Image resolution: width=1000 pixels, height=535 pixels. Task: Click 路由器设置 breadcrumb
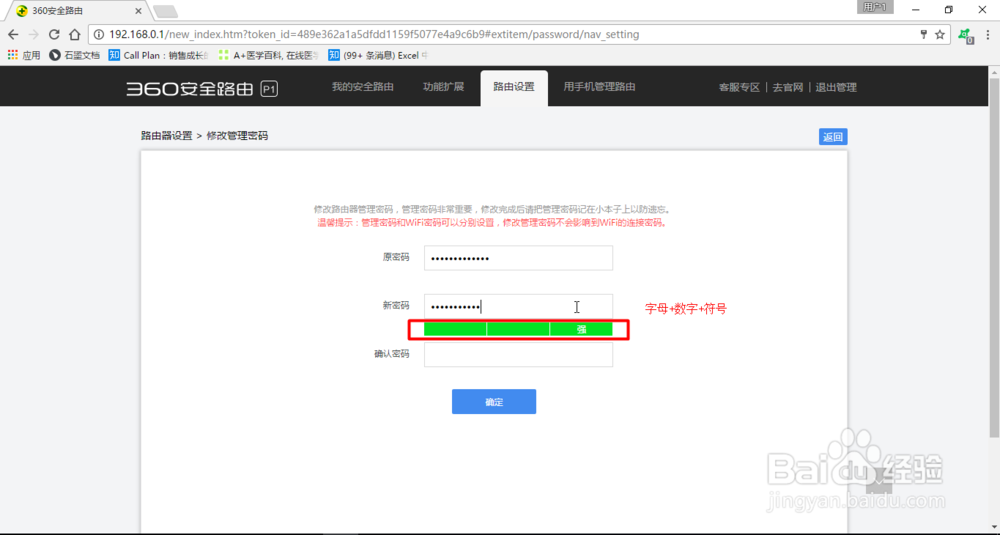(x=166, y=136)
